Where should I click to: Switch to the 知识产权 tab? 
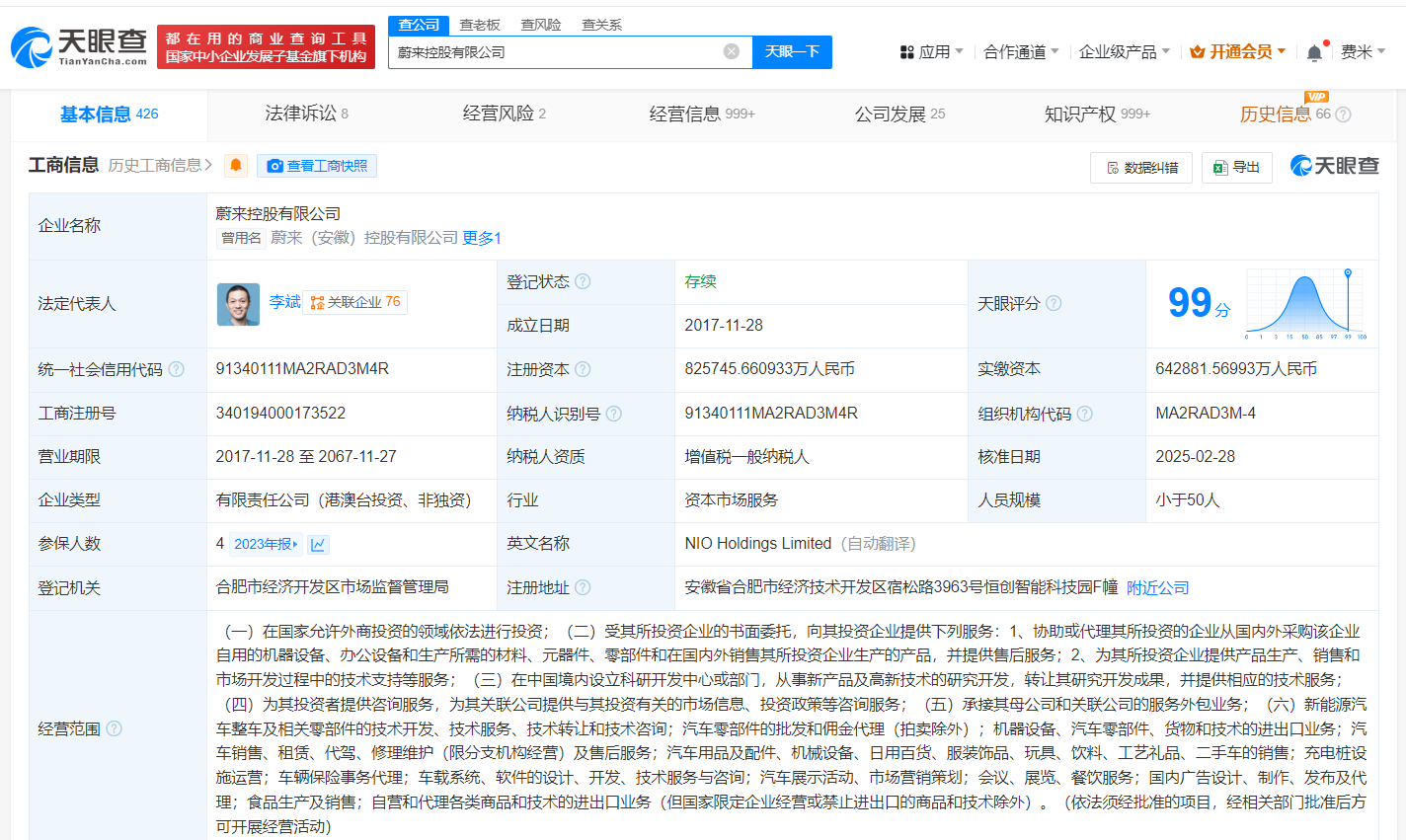click(1096, 114)
